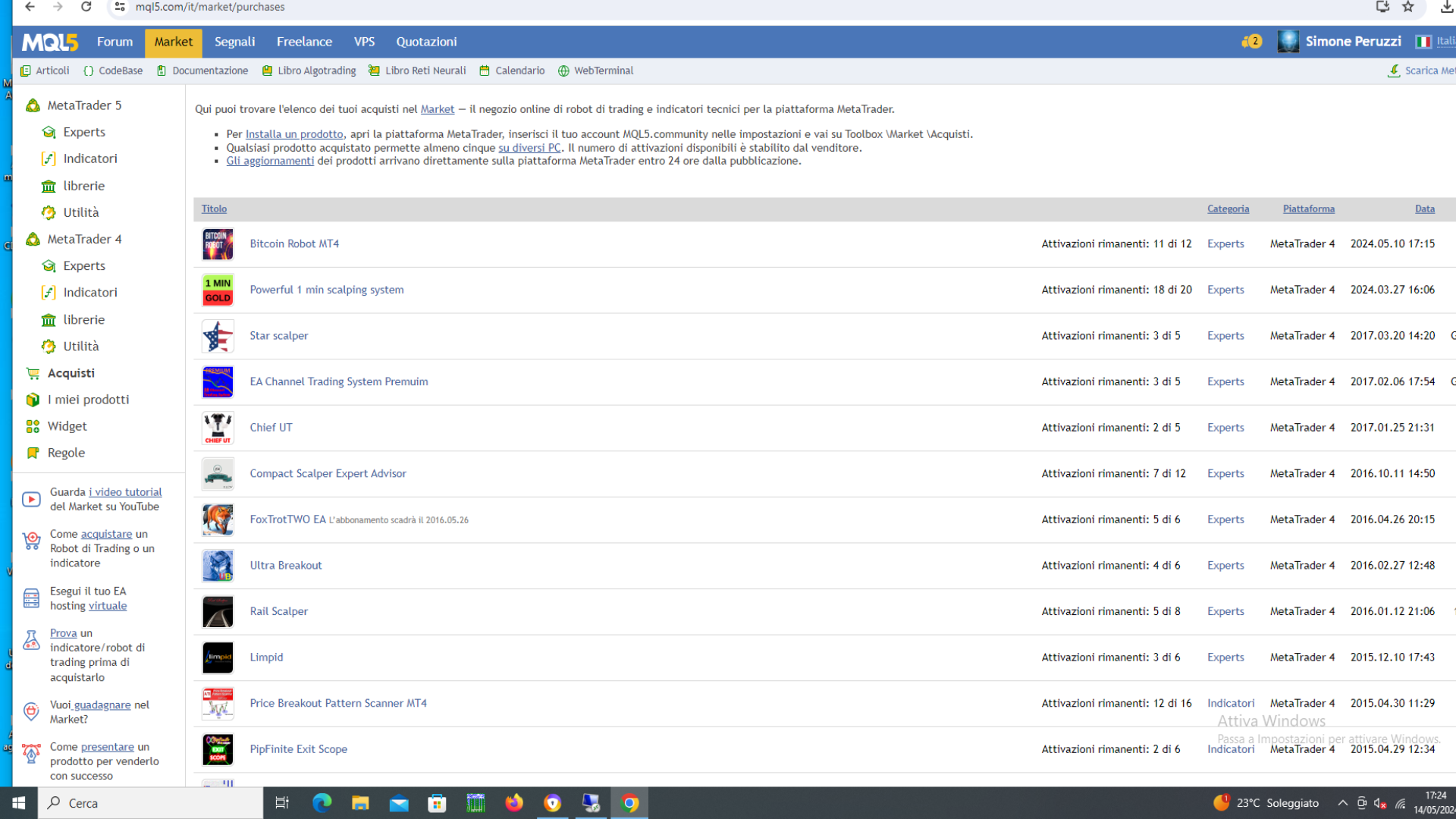Click the Acquisti cart icon in sidebar
The width and height of the screenshot is (1456, 819).
tap(33, 373)
